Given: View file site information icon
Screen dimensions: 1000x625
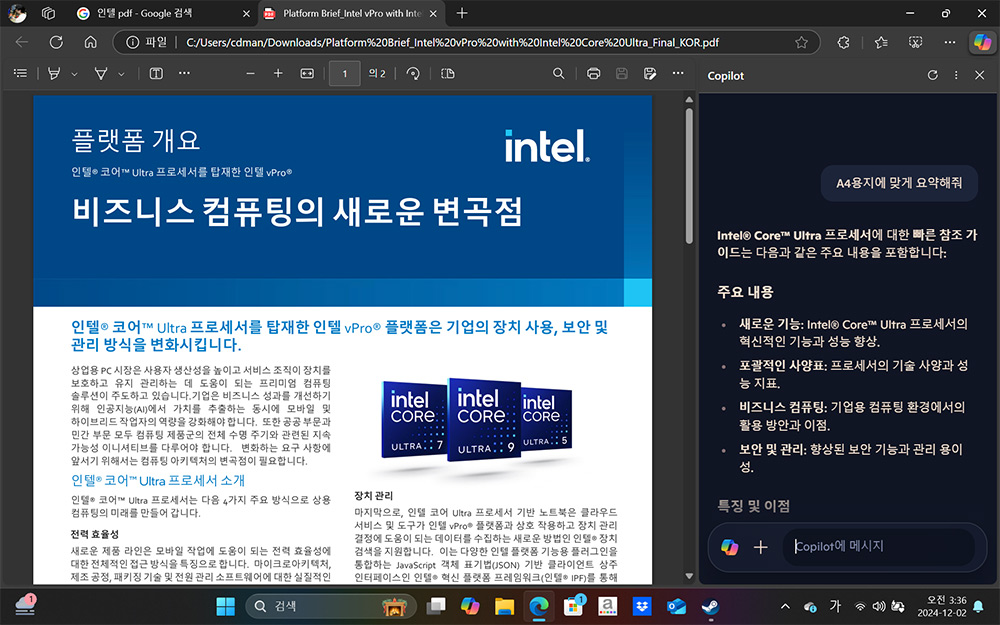Looking at the screenshot, I should coord(133,43).
